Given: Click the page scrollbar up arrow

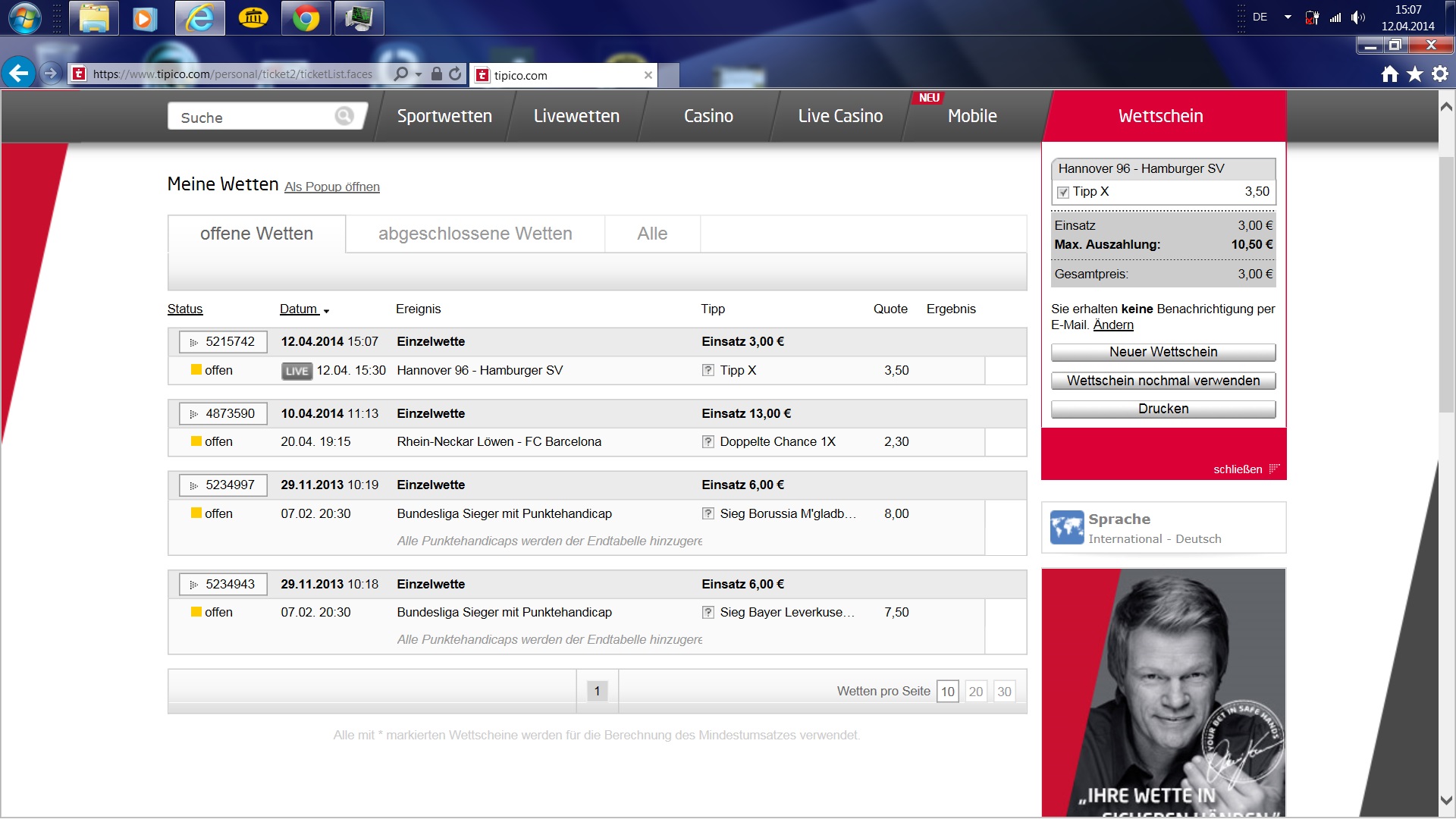Looking at the screenshot, I should [x=1446, y=108].
